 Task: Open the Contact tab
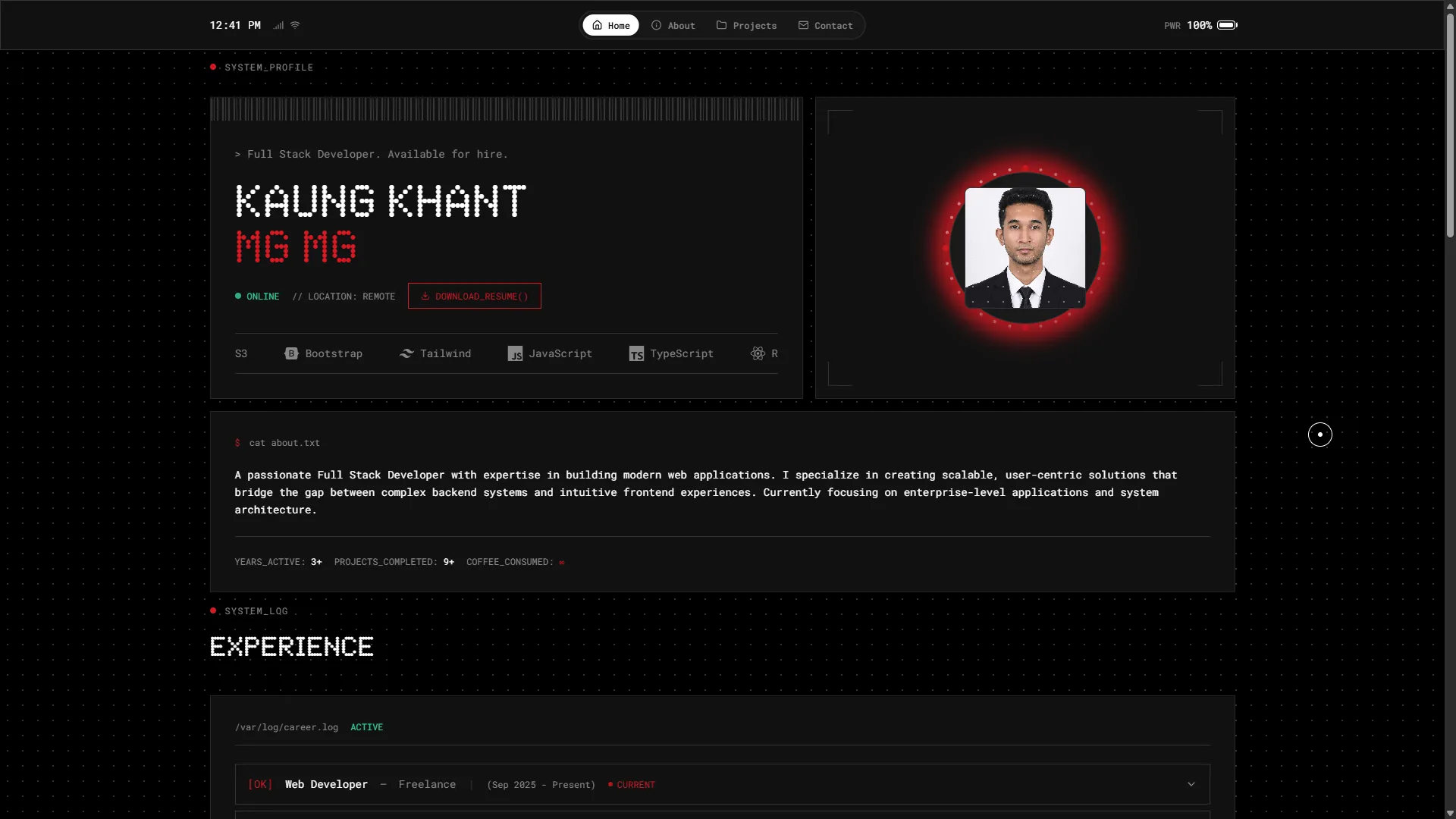point(825,25)
